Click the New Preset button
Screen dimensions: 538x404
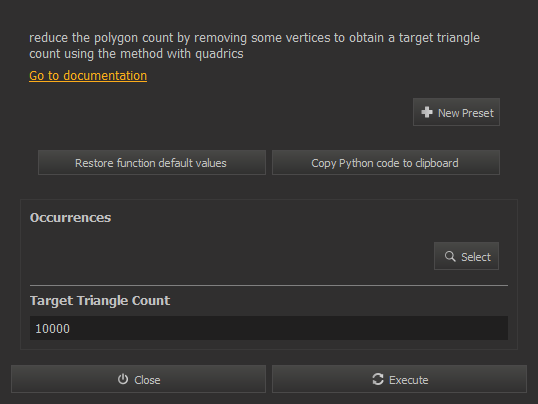click(456, 112)
